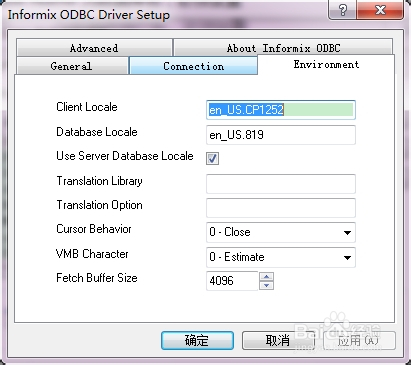Image resolution: width=411 pixels, height=365 pixels.
Task: Focus the Translation Option field
Action: pyautogui.click(x=281, y=208)
